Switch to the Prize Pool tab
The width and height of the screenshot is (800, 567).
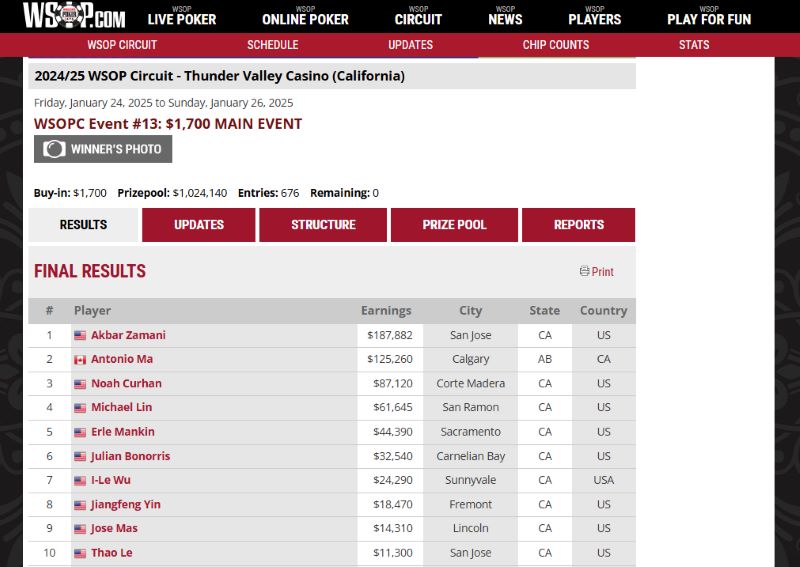pos(454,225)
